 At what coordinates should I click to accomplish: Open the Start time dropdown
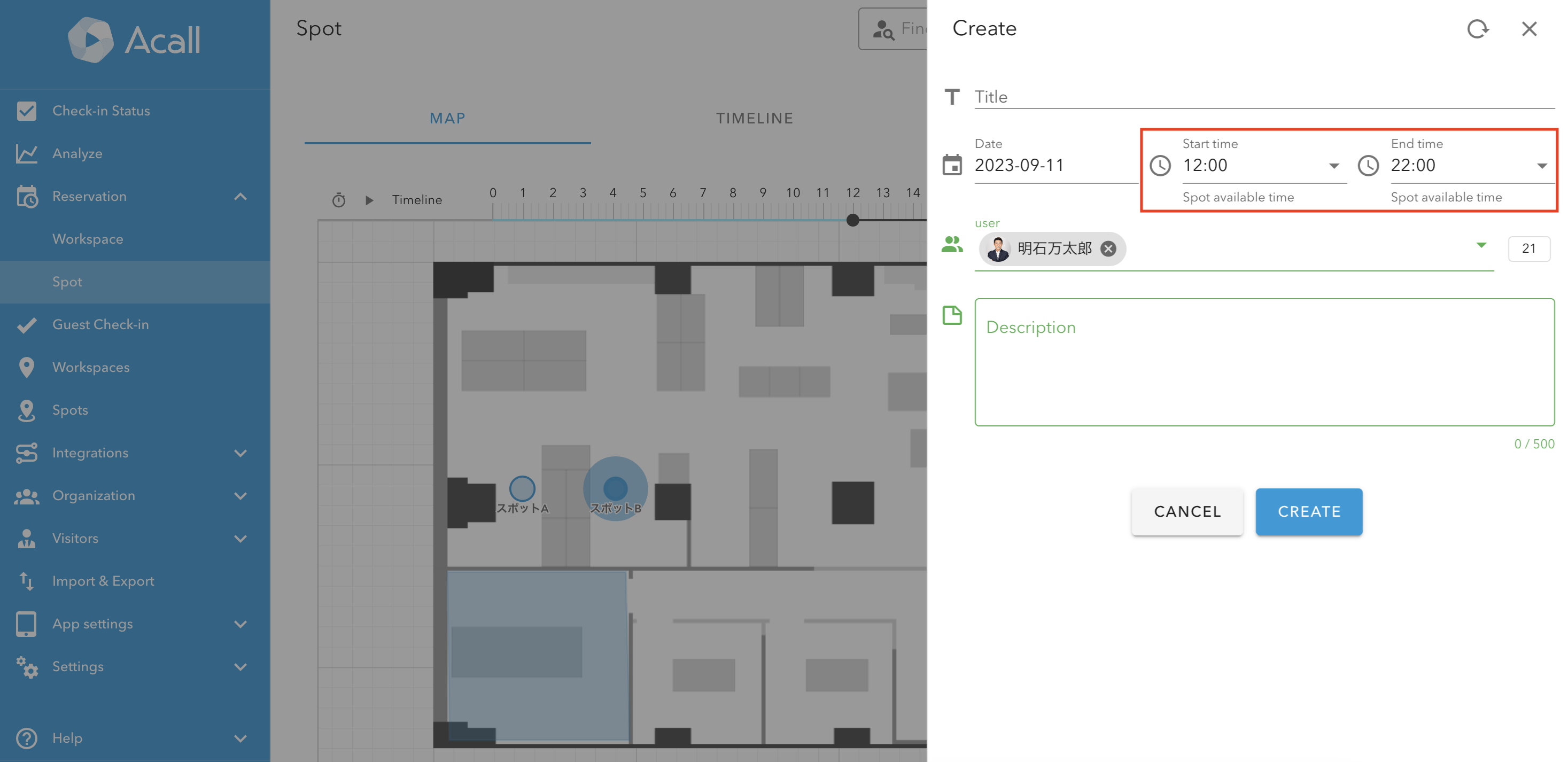coord(1333,166)
